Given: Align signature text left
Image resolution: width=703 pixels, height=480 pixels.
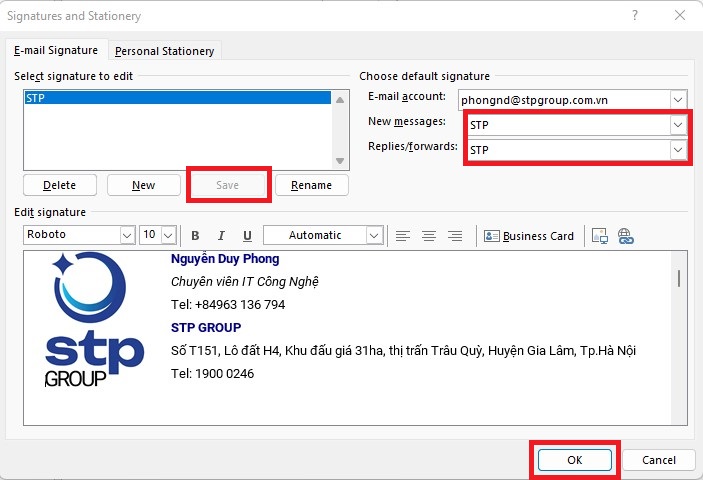Looking at the screenshot, I should 403,236.
